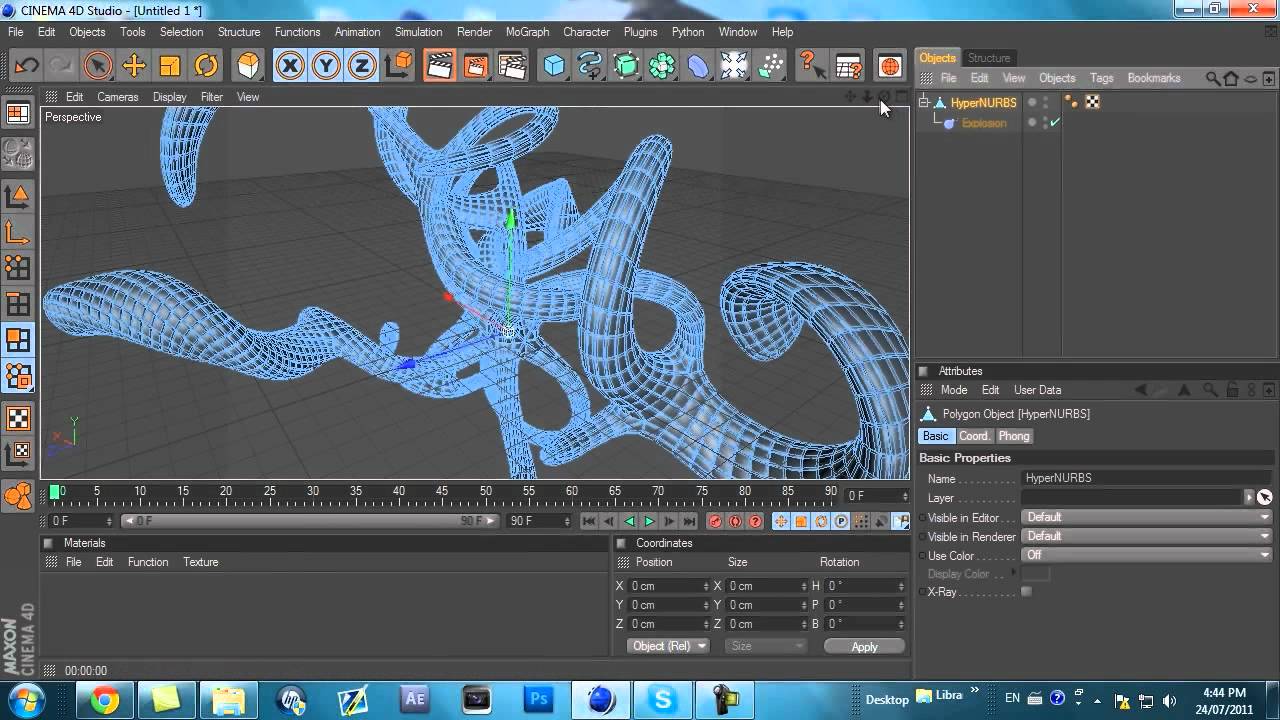The width and height of the screenshot is (1280, 720).
Task: Click the Display Color swatch
Action: click(1035, 574)
